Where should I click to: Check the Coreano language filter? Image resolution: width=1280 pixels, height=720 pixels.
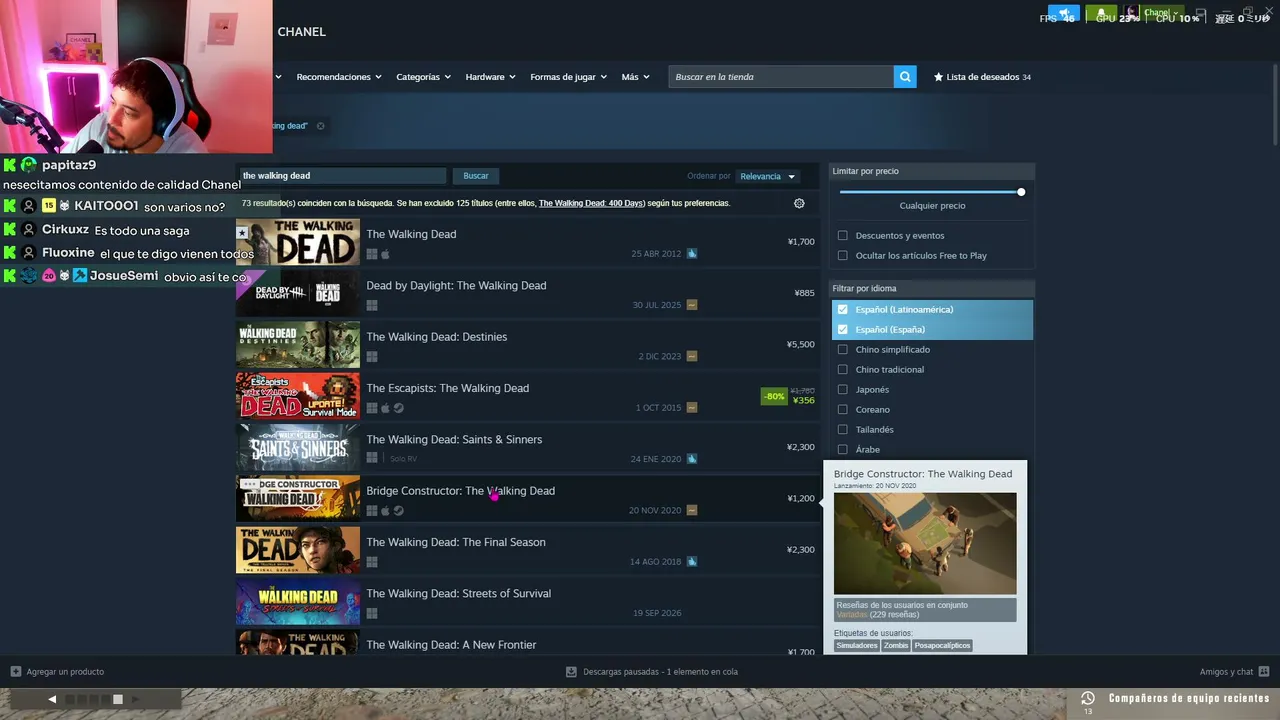(x=843, y=410)
